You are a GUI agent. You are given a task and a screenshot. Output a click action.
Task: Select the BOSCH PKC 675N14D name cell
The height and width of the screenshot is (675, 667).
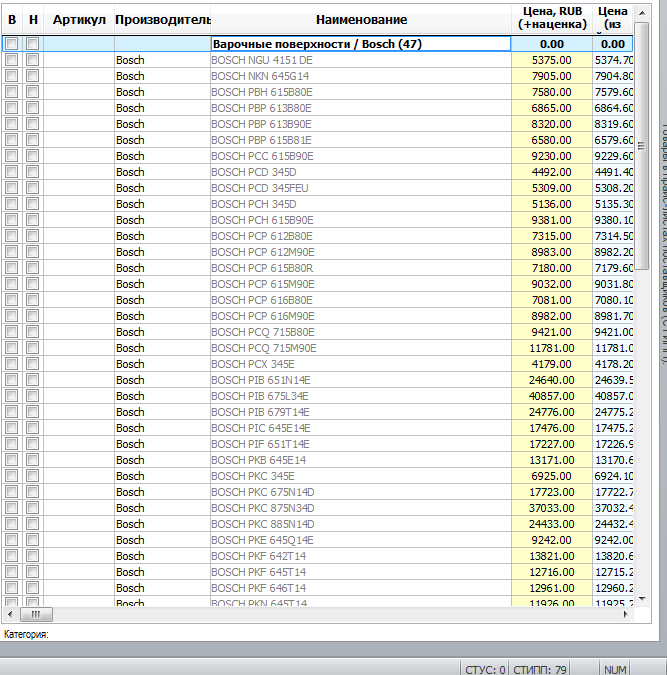pos(361,492)
